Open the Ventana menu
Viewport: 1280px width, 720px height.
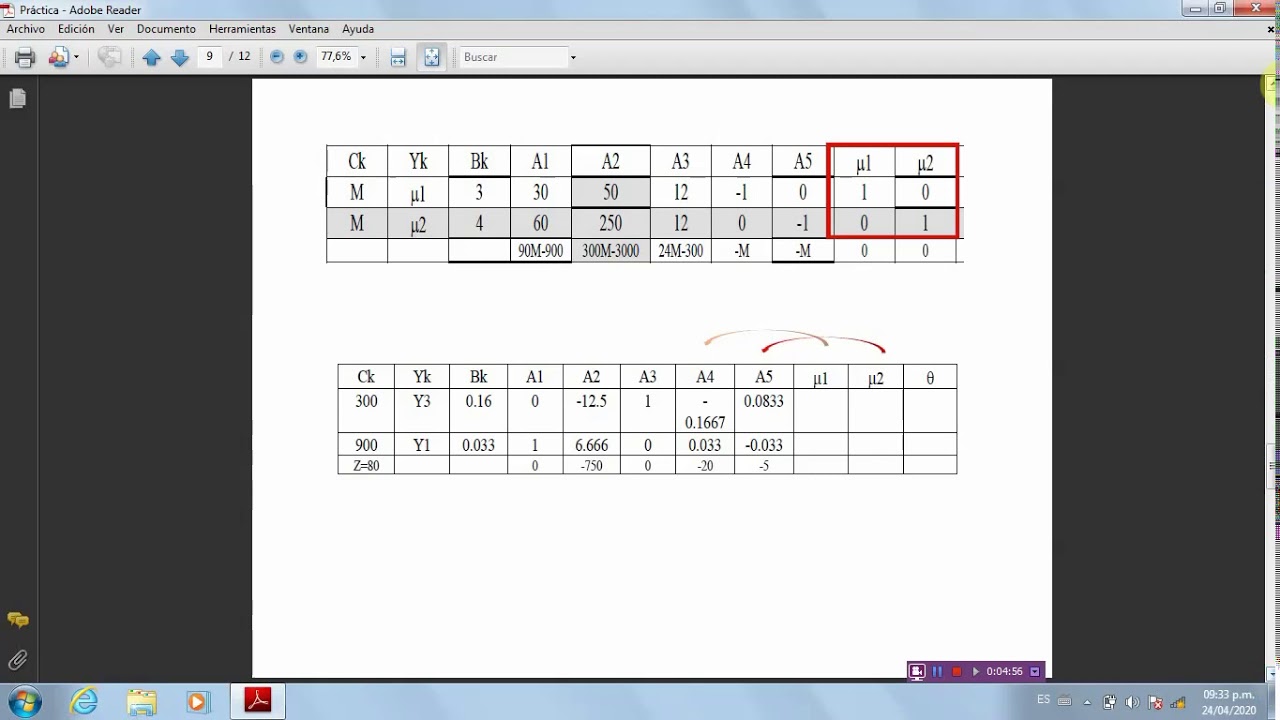point(309,29)
